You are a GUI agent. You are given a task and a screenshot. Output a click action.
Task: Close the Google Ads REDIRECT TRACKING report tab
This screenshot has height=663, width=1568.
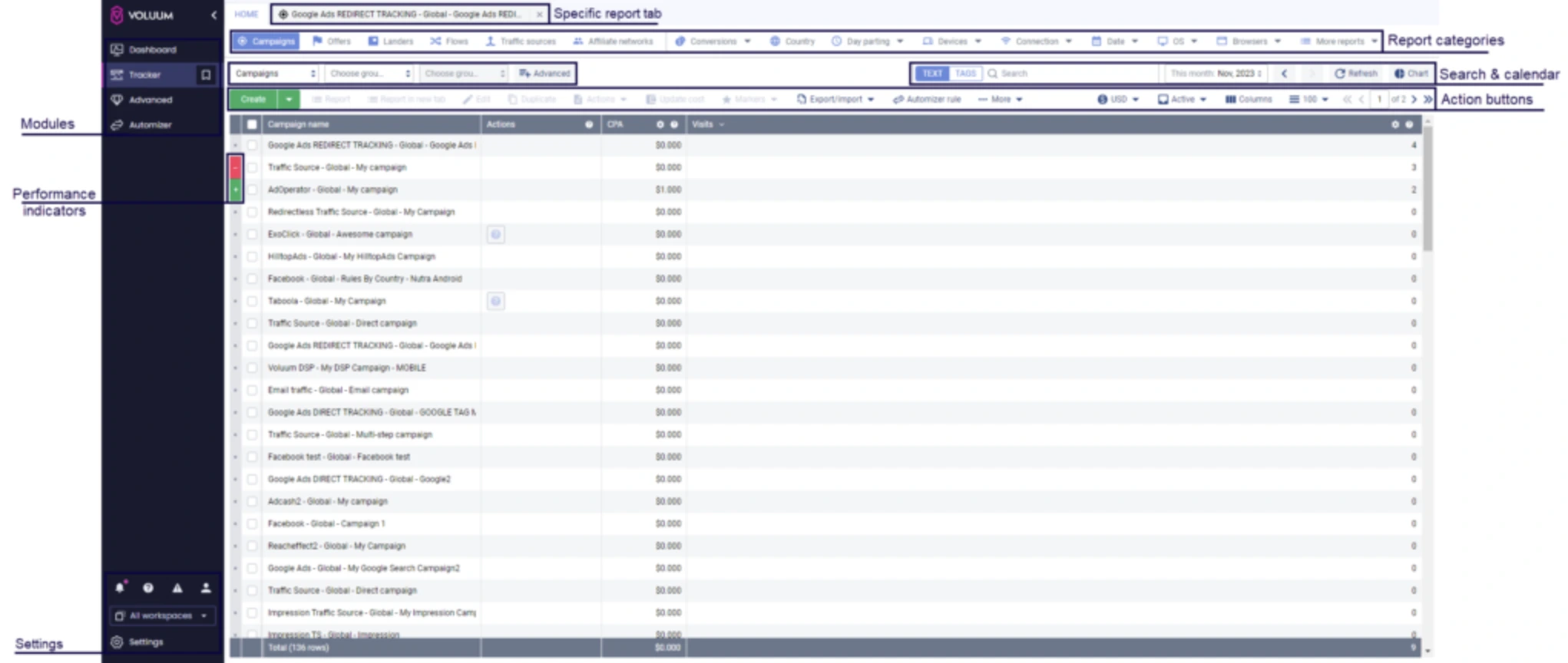539,15
